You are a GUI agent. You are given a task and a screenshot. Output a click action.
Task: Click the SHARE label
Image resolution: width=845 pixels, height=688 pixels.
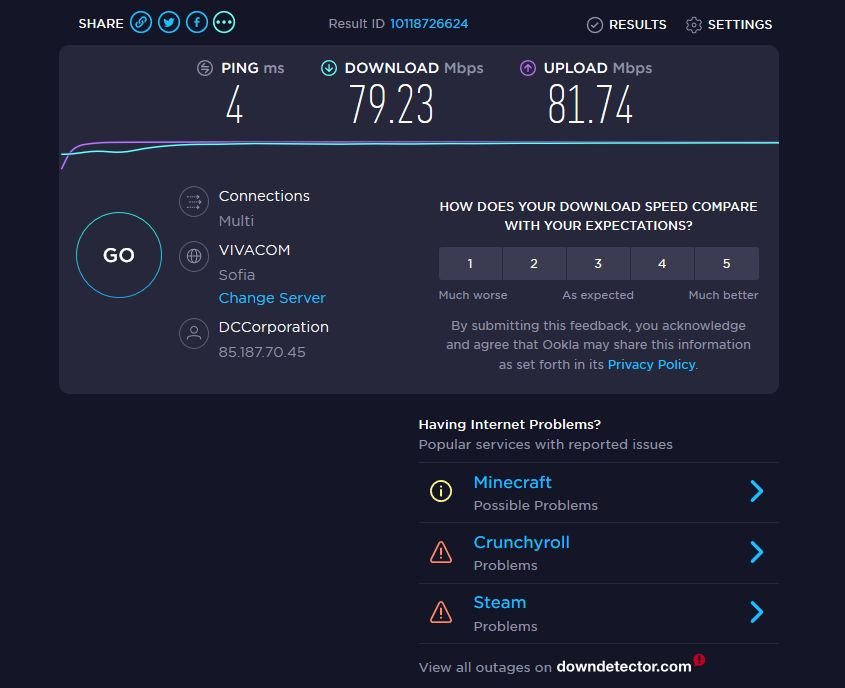pos(101,24)
